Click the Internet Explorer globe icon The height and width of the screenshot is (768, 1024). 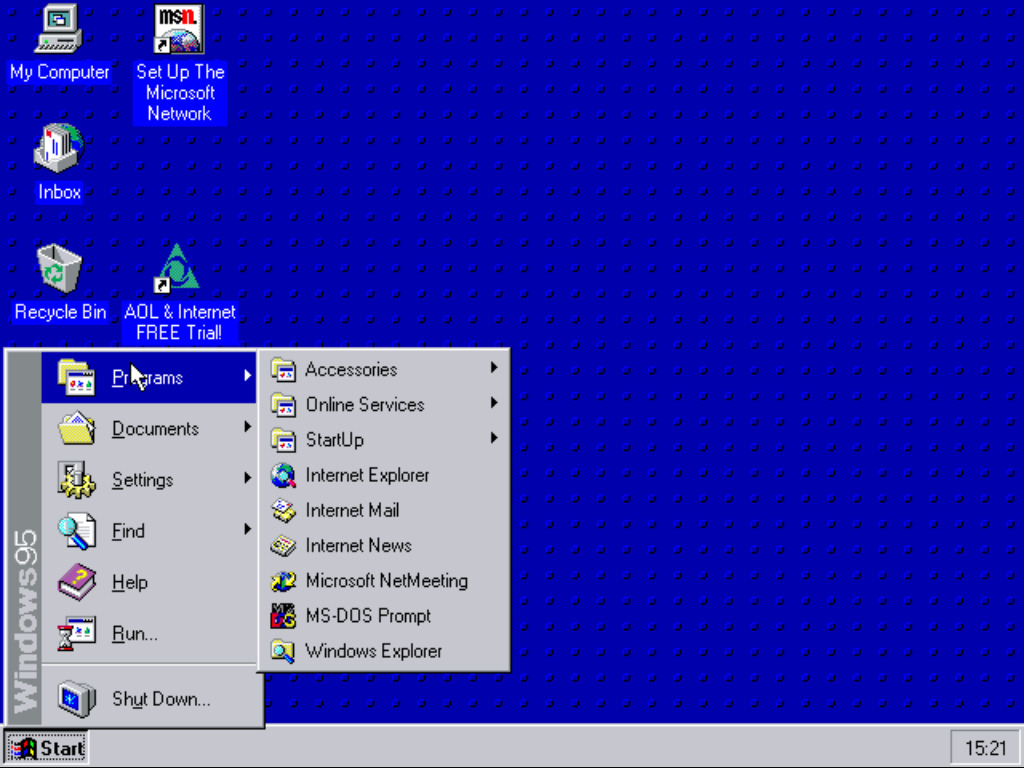click(x=283, y=475)
